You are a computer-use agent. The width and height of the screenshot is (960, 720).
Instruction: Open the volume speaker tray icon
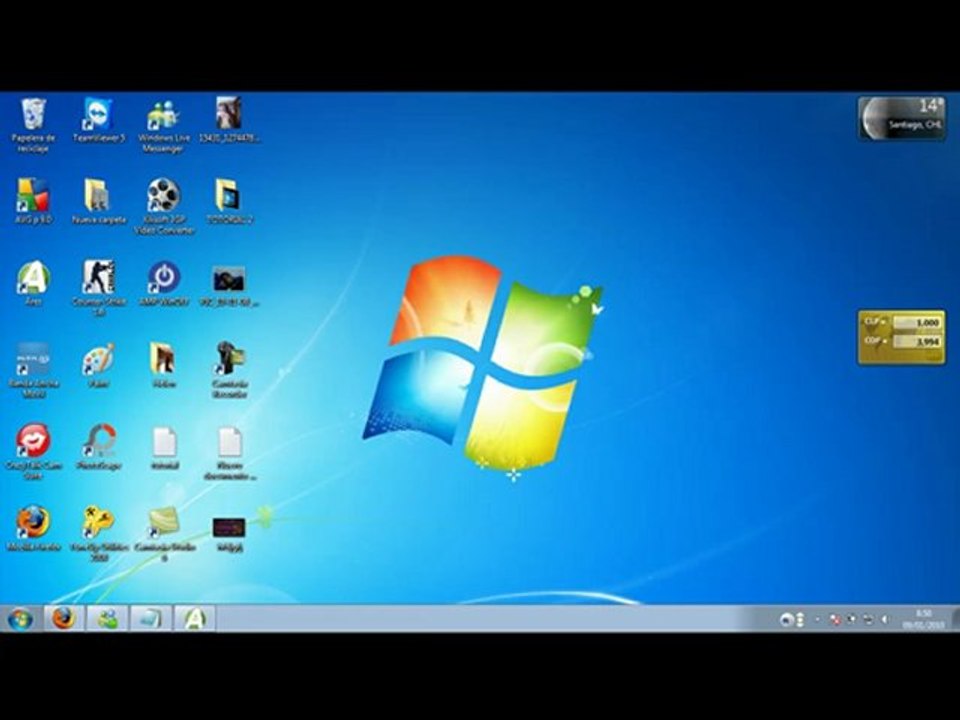885,620
